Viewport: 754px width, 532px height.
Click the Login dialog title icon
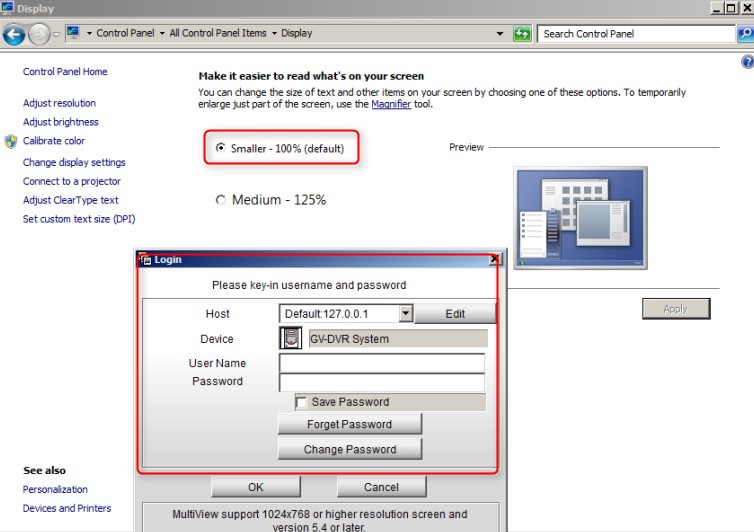click(x=146, y=260)
